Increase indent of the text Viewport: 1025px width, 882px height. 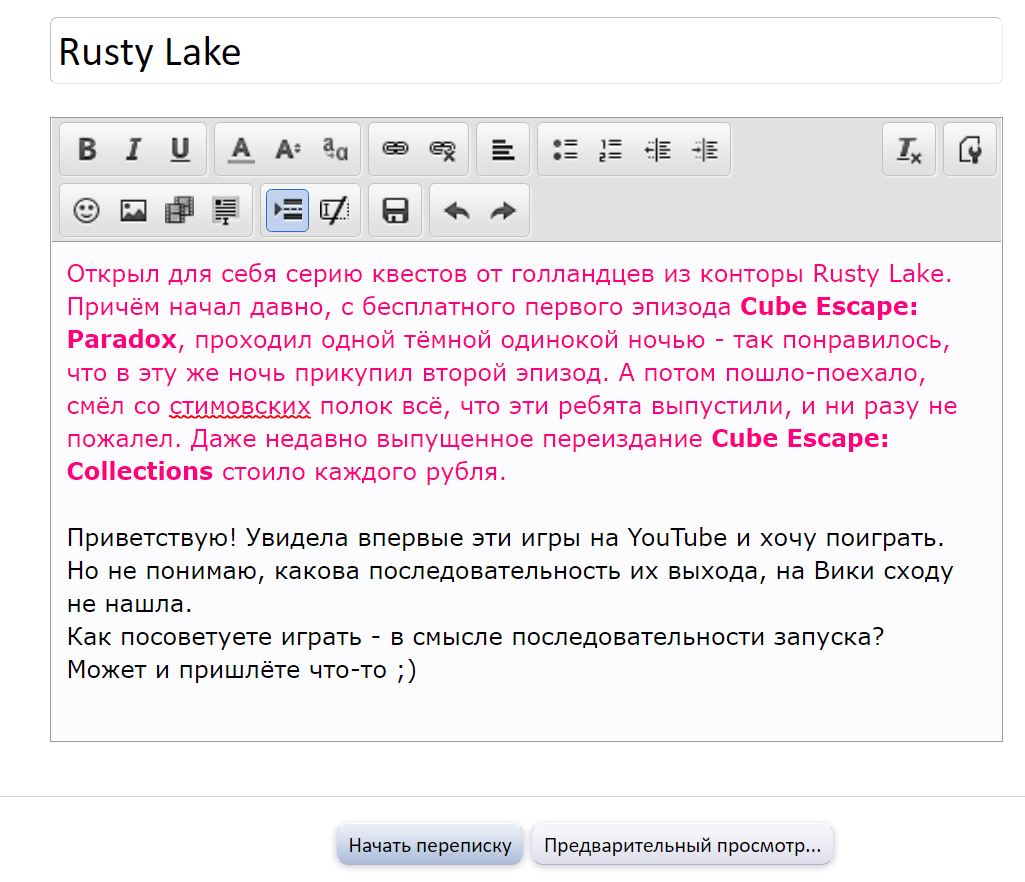pos(705,150)
